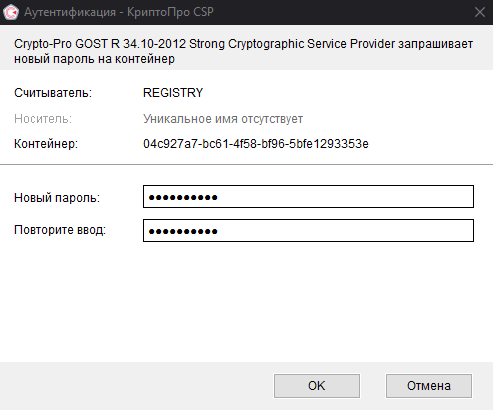Focus the Новый пароль input field
Image resolution: width=493 pixels, height=410 pixels.
pos(308,197)
